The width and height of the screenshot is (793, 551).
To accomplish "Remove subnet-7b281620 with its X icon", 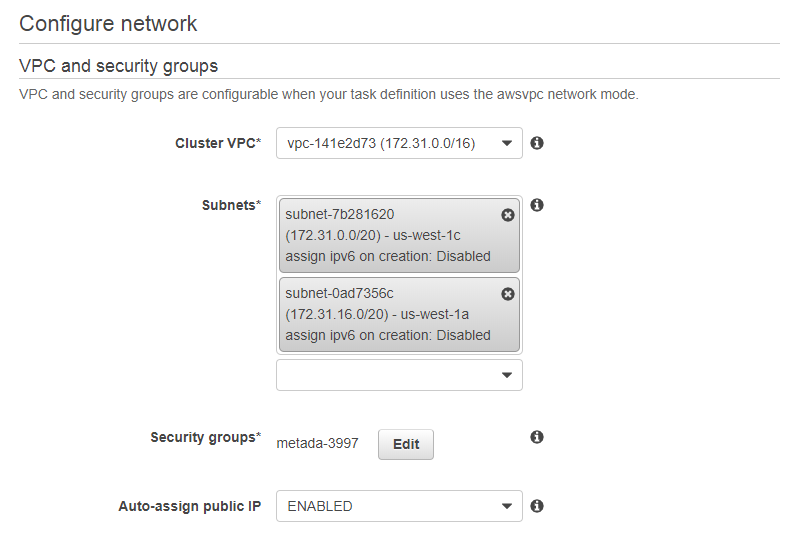I will [507, 215].
